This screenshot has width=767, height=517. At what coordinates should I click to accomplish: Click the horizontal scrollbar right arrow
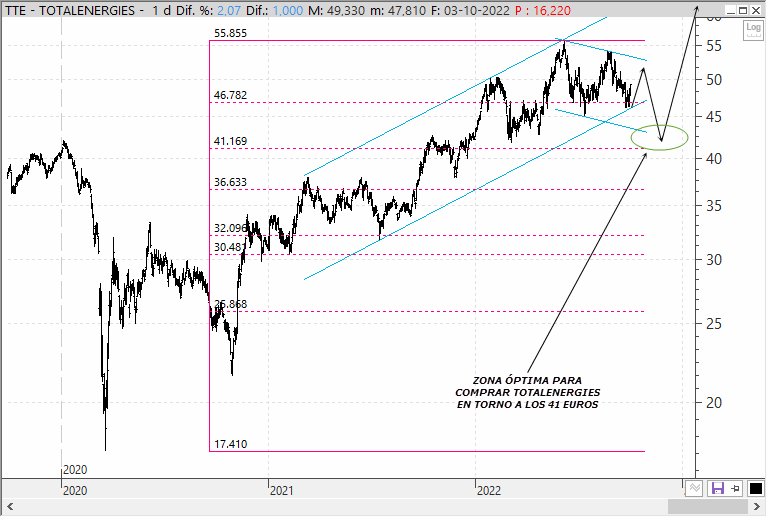point(757,506)
